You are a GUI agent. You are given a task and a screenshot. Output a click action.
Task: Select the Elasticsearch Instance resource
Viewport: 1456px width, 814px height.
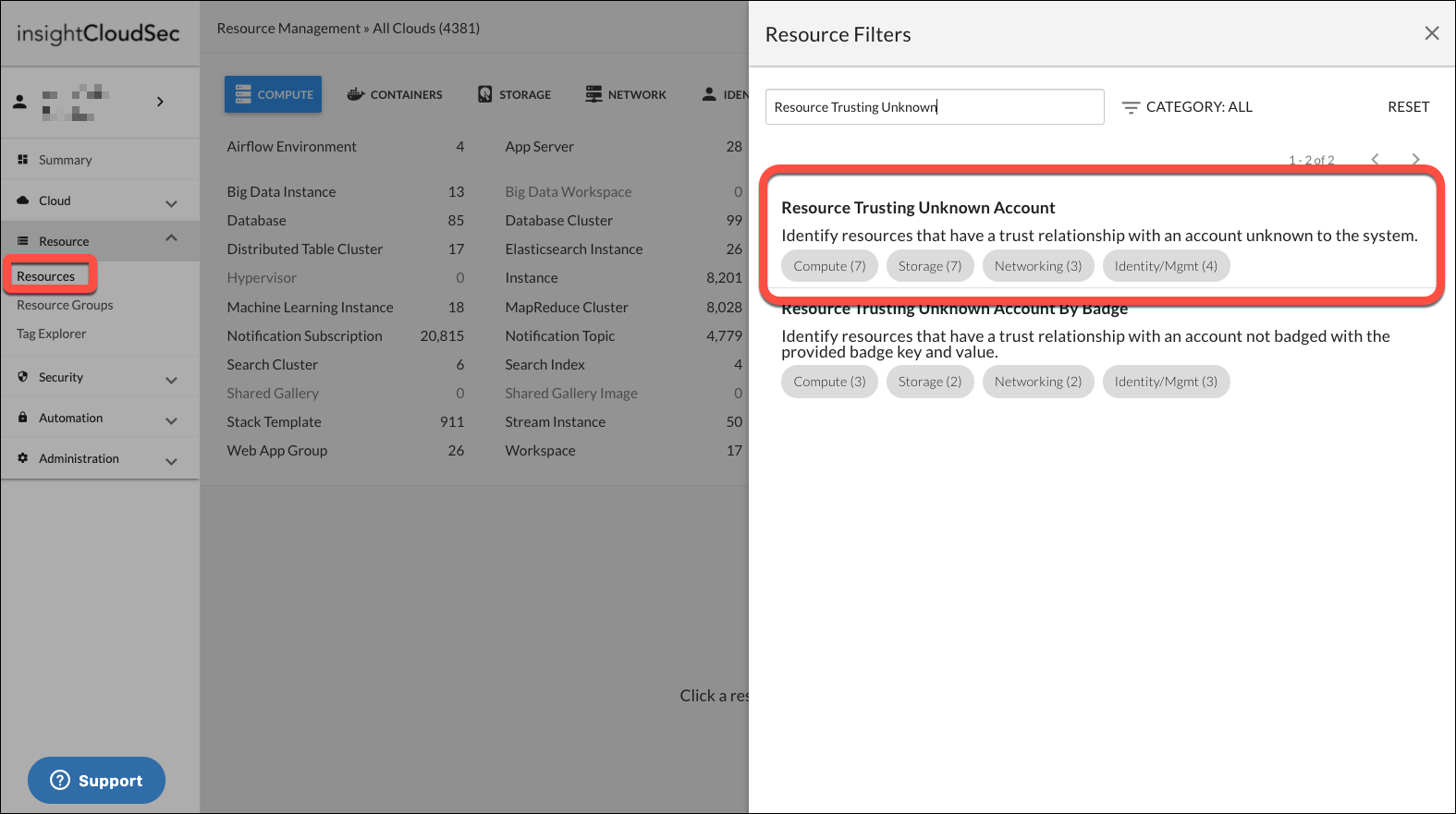click(624, 249)
